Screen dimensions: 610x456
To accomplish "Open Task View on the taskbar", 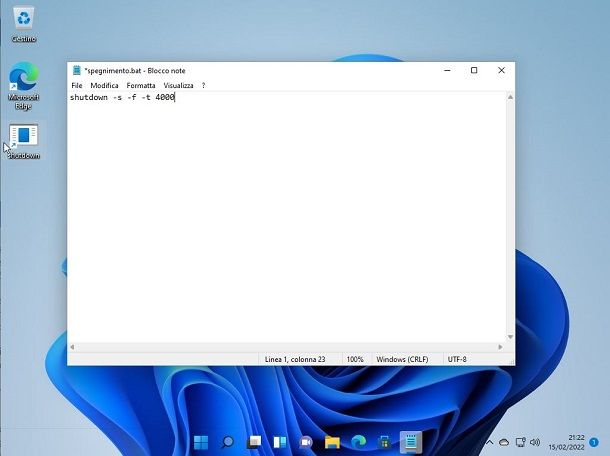I will point(254,442).
